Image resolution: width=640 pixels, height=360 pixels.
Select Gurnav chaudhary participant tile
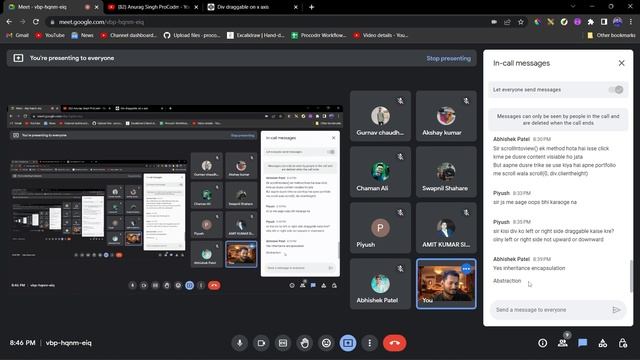(380, 116)
